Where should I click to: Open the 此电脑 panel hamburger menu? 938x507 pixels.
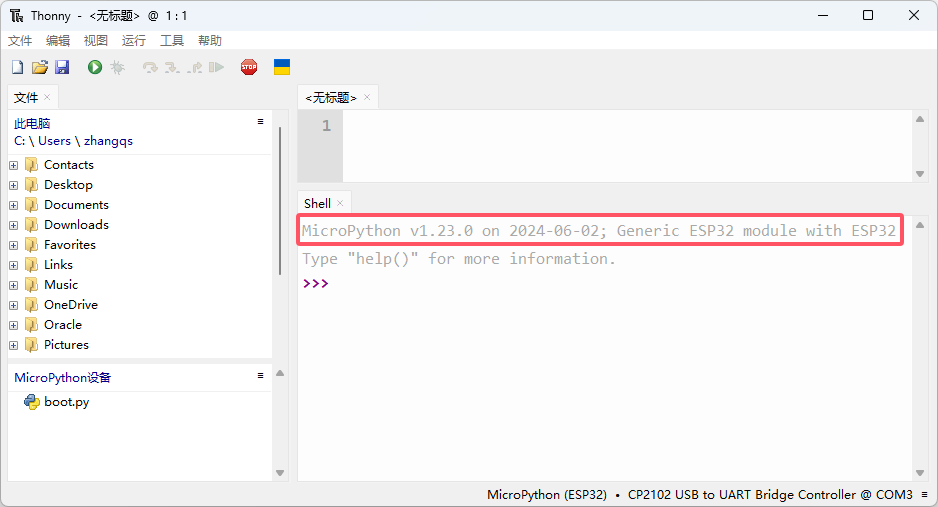pyautogui.click(x=260, y=121)
